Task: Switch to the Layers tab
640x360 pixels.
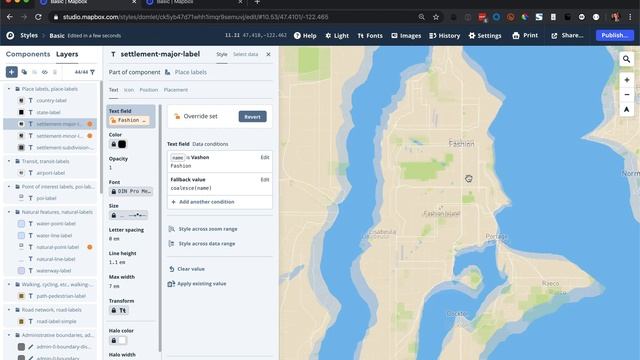Action: [67, 54]
